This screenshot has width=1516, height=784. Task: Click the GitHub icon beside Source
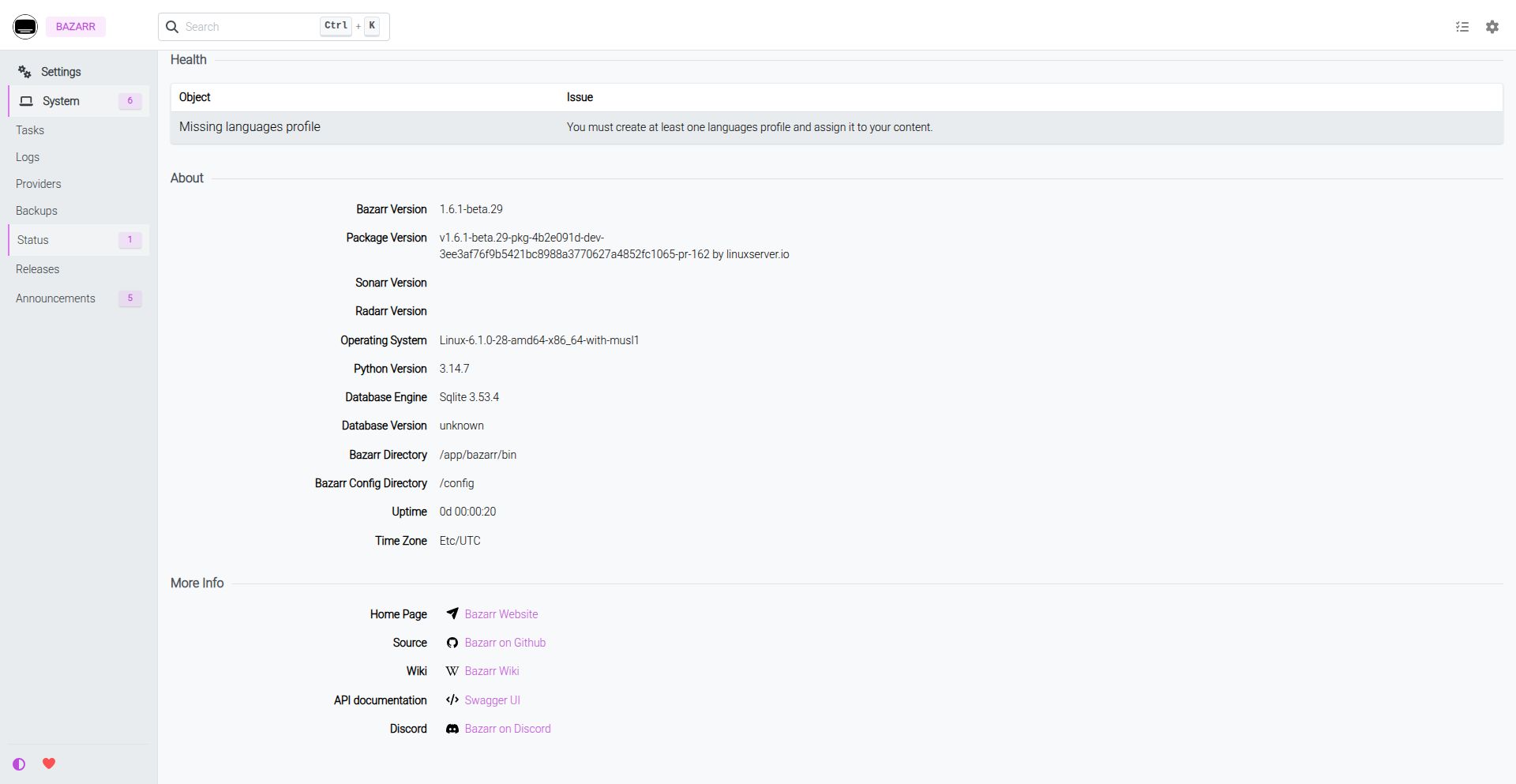[452, 643]
